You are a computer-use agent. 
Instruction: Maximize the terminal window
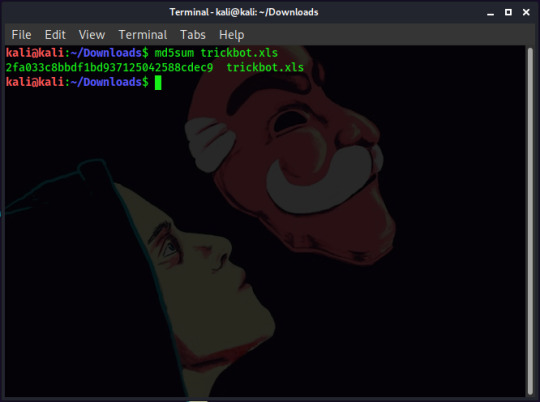(508, 12)
